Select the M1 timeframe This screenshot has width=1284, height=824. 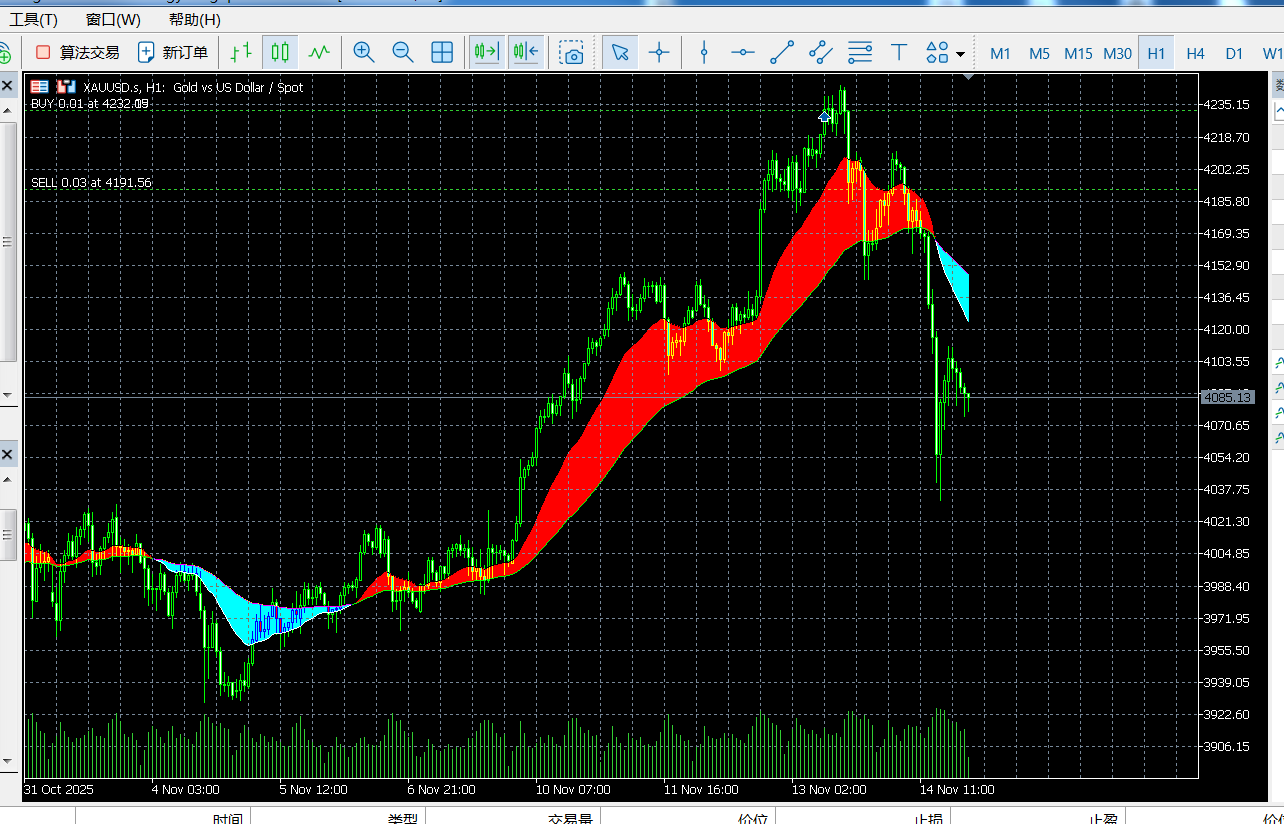tap(1000, 53)
